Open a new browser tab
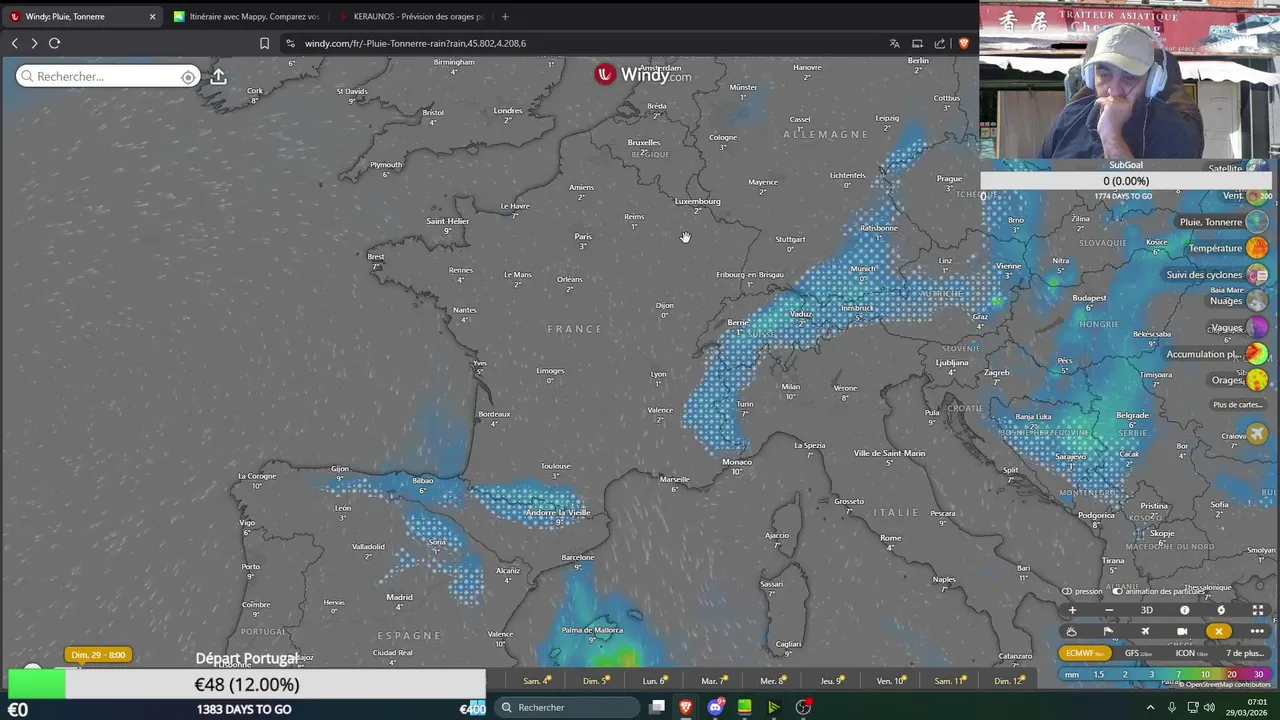The height and width of the screenshot is (720, 1280). (505, 16)
